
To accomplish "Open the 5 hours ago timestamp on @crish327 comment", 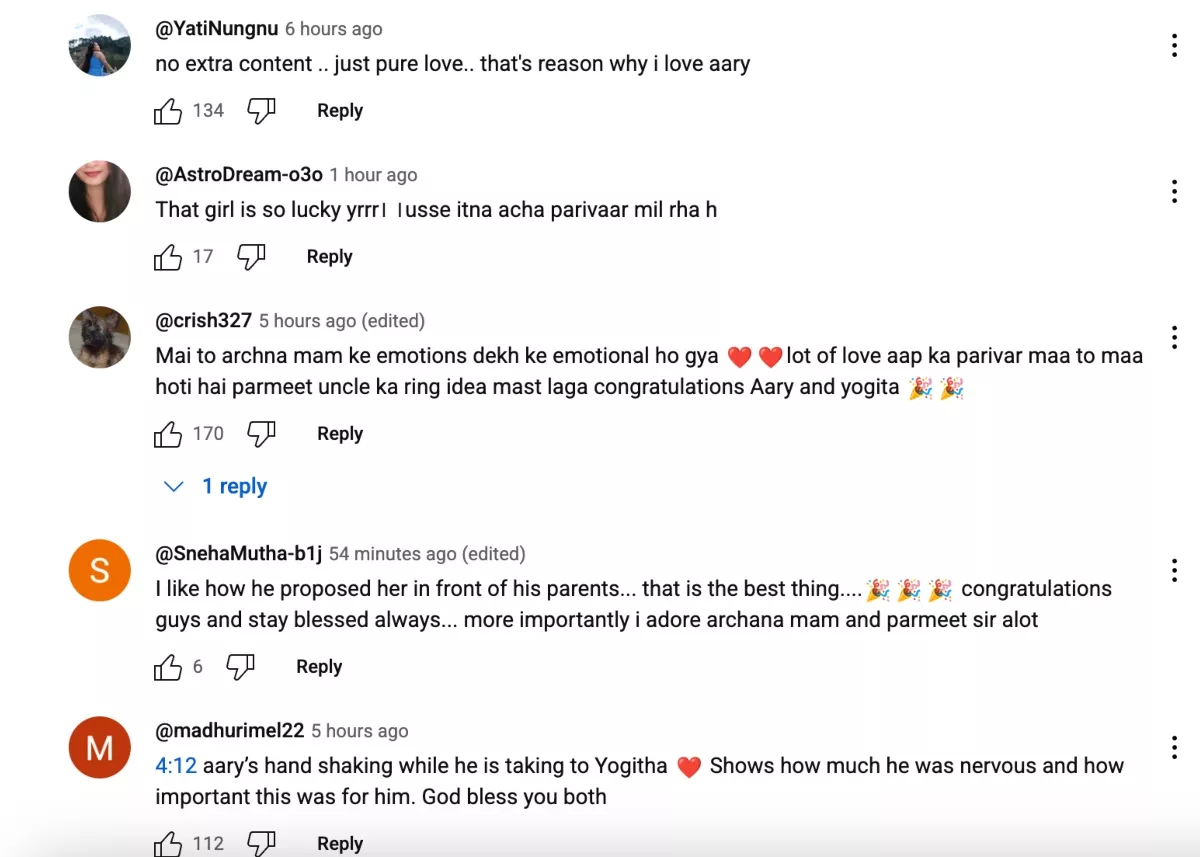I will pyautogui.click(x=307, y=321).
